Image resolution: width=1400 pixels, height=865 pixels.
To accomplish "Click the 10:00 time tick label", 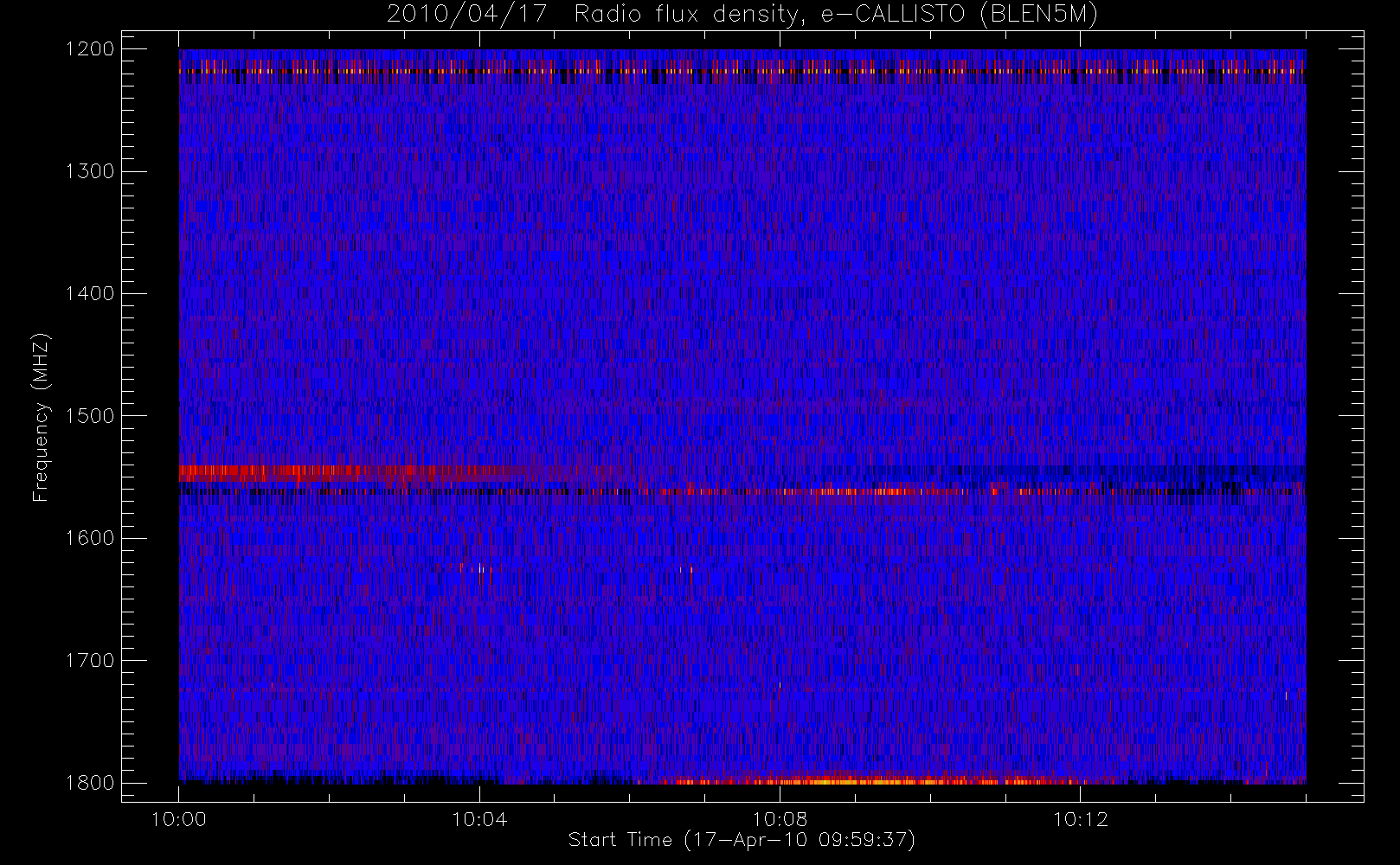I will pos(179,819).
